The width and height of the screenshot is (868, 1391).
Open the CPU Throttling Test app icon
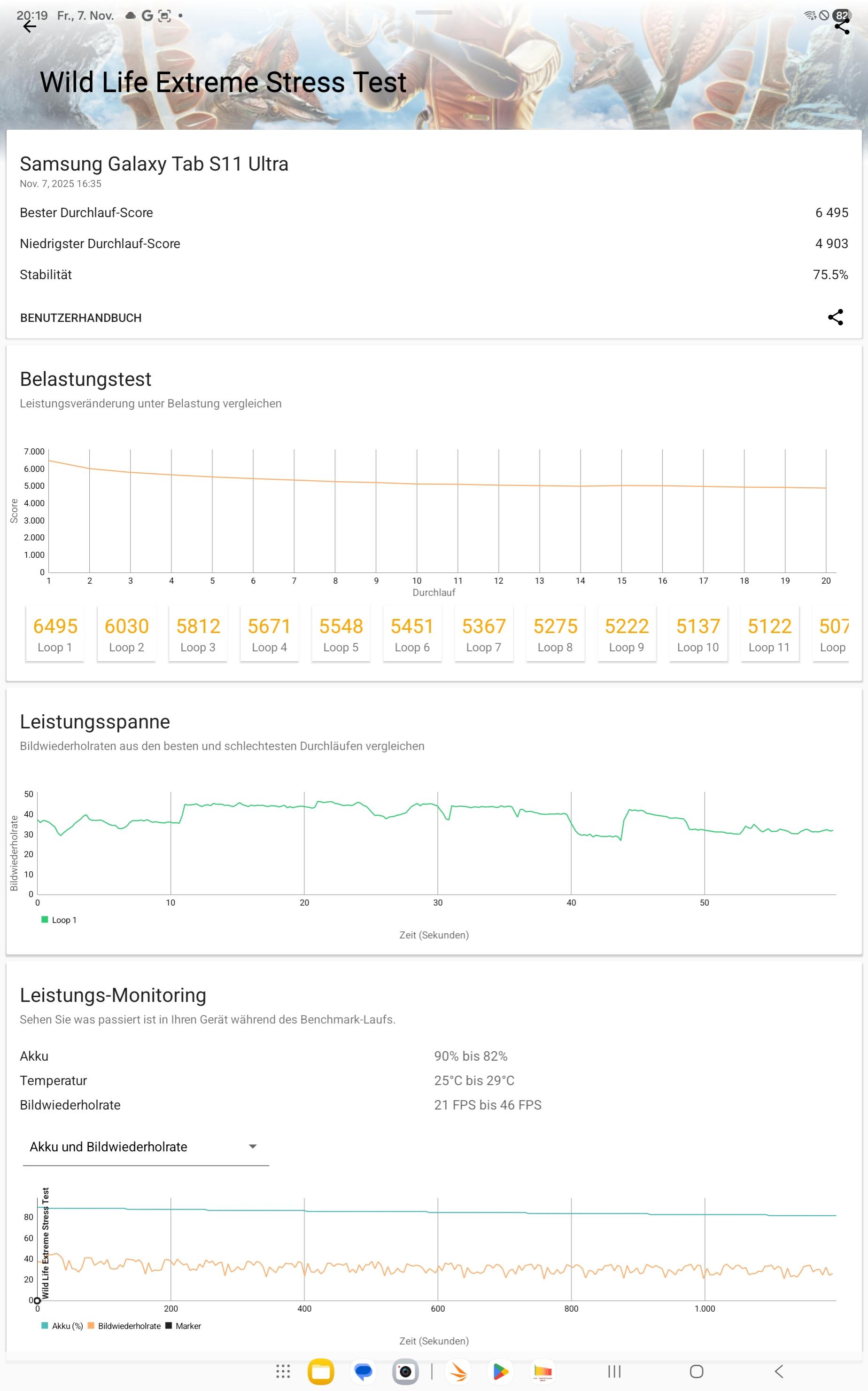[x=542, y=1371]
